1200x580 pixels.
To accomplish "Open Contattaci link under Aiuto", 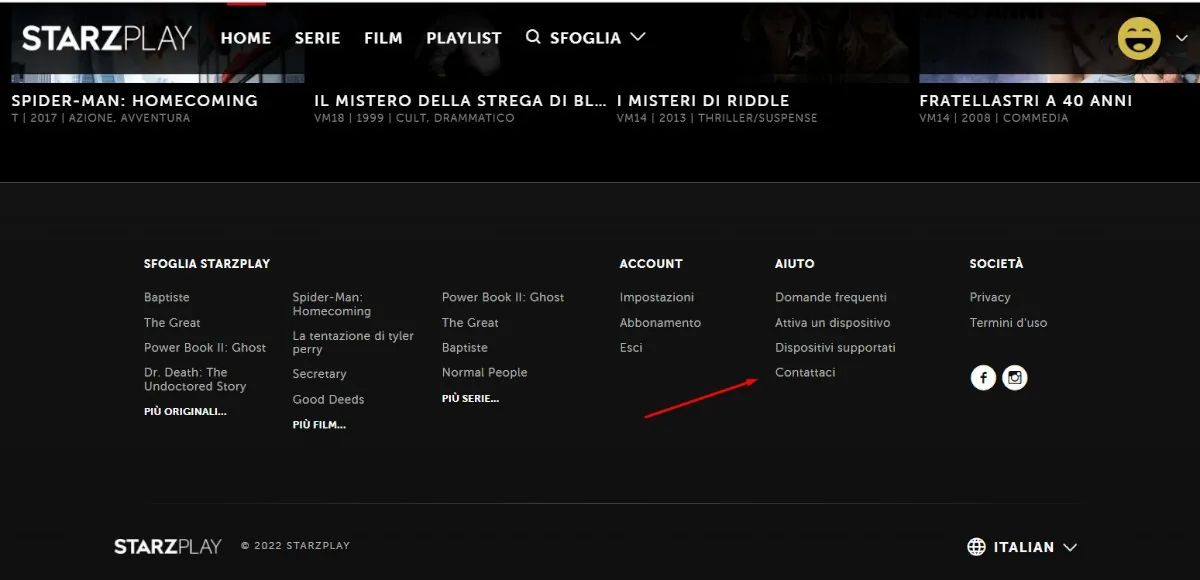I will pos(805,373).
